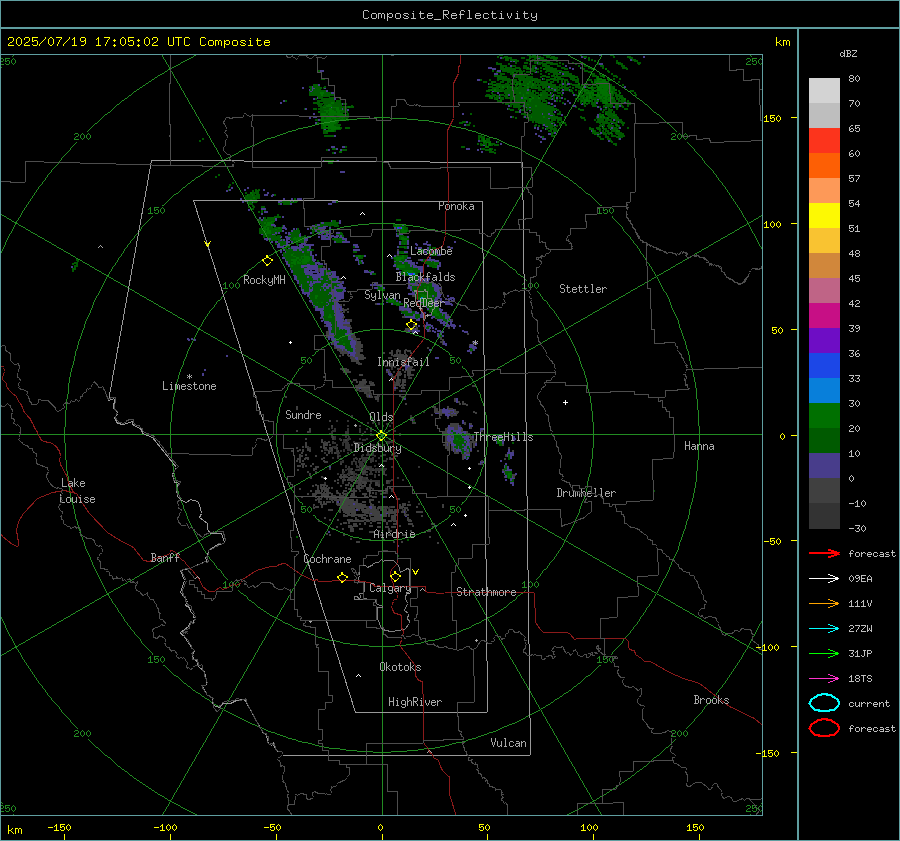Choose purple swatch between 39 and 36
Viewport: 900px width, 841px height.
(x=824, y=341)
